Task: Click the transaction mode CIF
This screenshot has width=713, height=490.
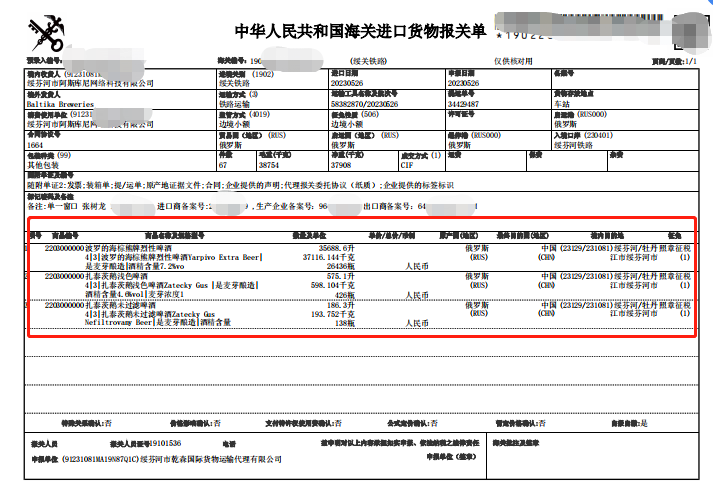Action: 407,165
